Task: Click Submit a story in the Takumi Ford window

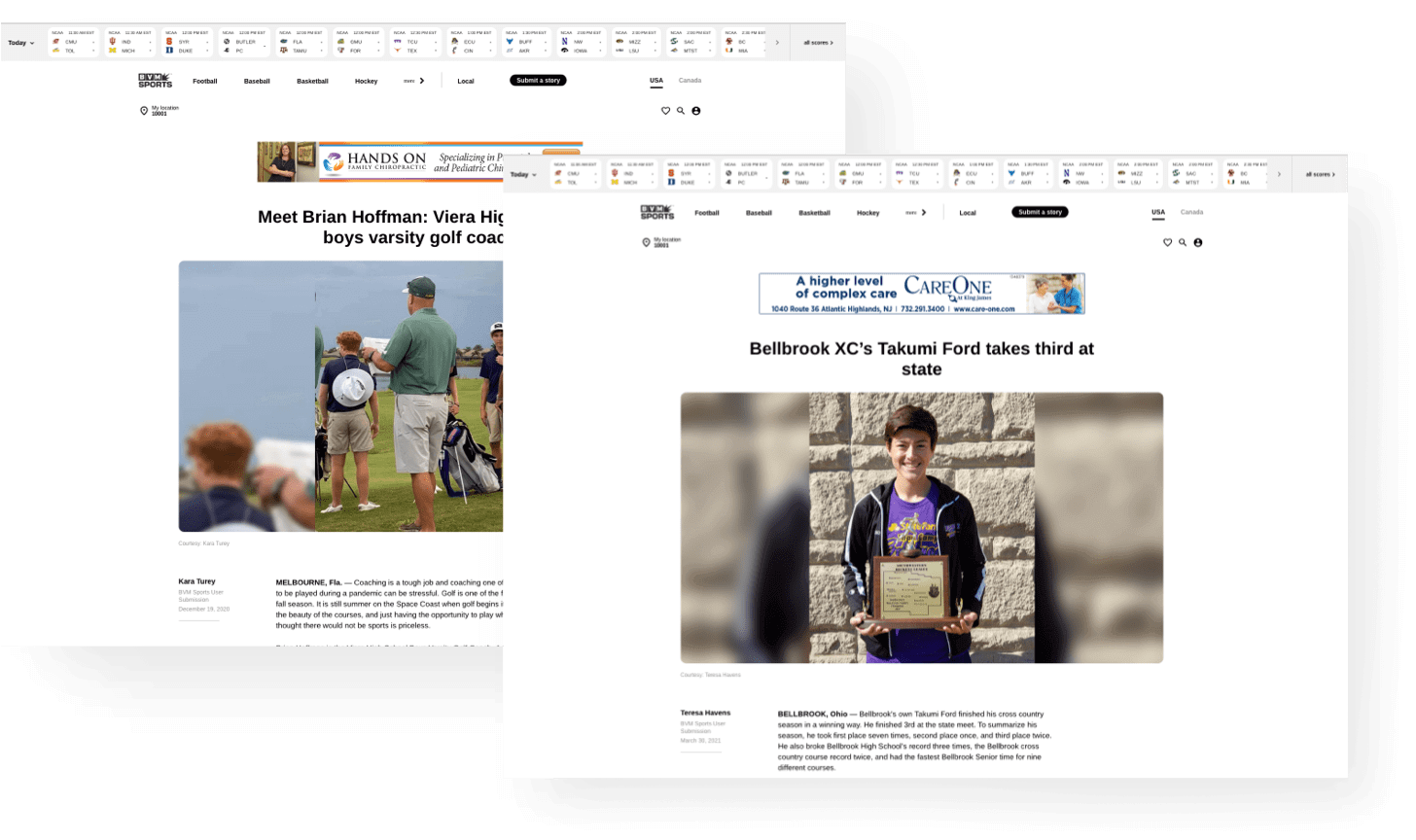Action: pyautogui.click(x=1041, y=212)
